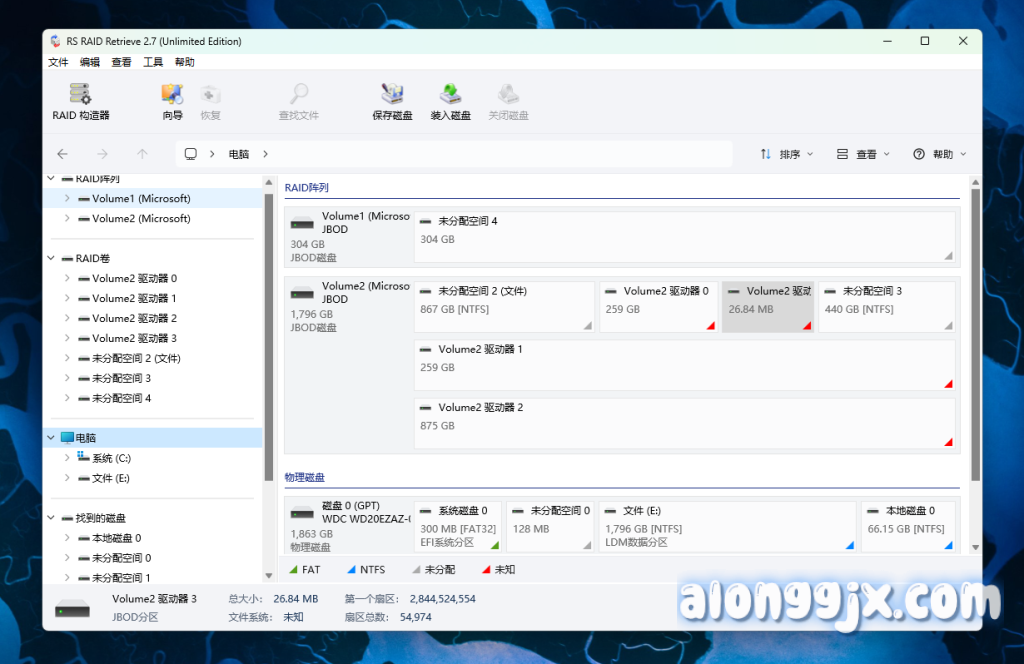Image resolution: width=1024 pixels, height=664 pixels.
Task: Click the back navigation arrow
Action: pyautogui.click(x=62, y=154)
